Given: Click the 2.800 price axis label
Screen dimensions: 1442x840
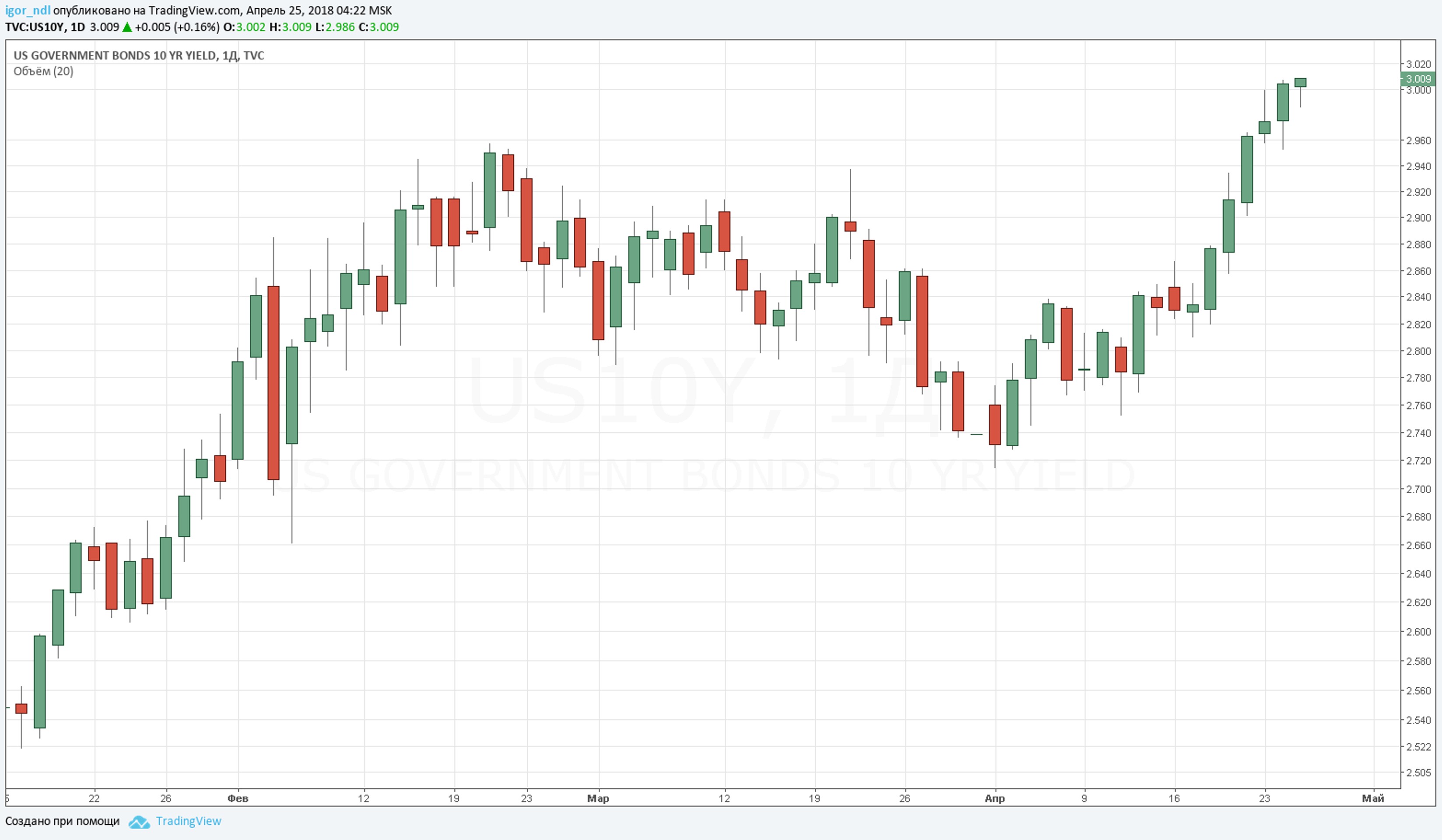Looking at the screenshot, I should click(x=1418, y=351).
